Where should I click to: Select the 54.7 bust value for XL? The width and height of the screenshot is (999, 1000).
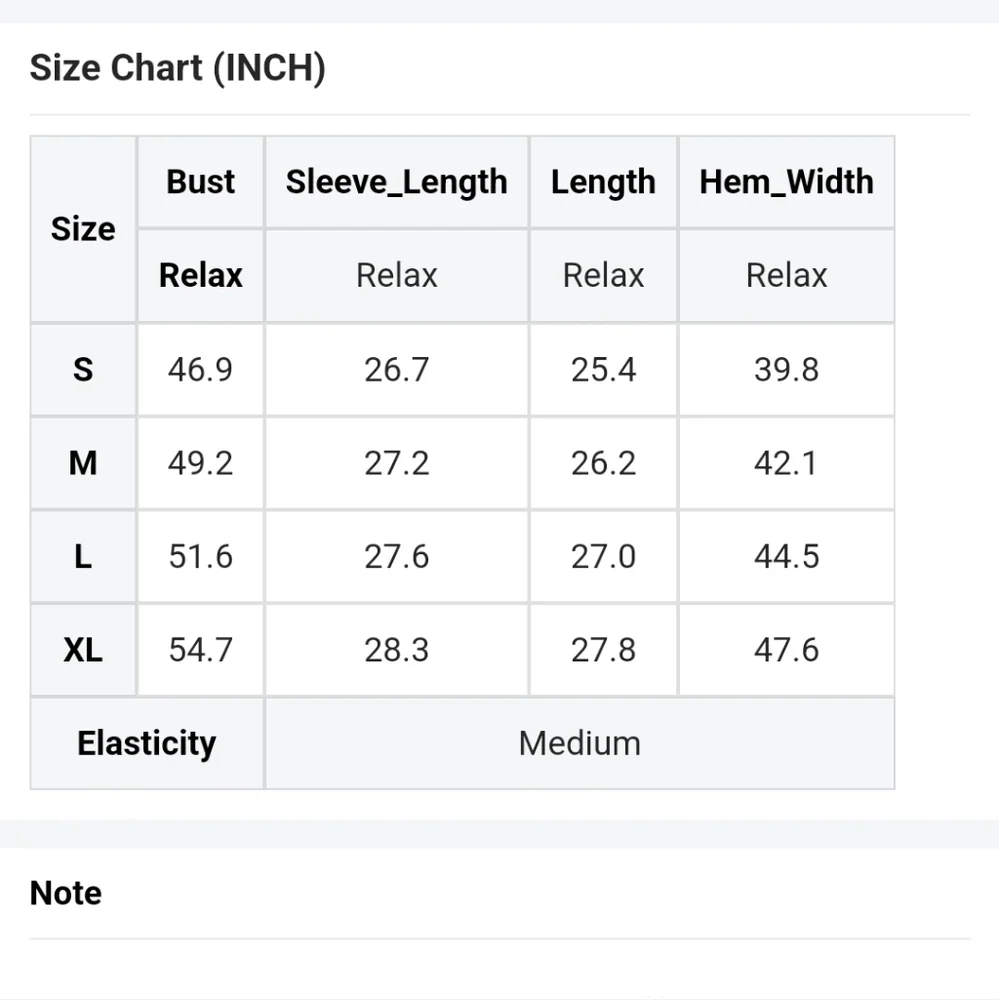(201, 650)
